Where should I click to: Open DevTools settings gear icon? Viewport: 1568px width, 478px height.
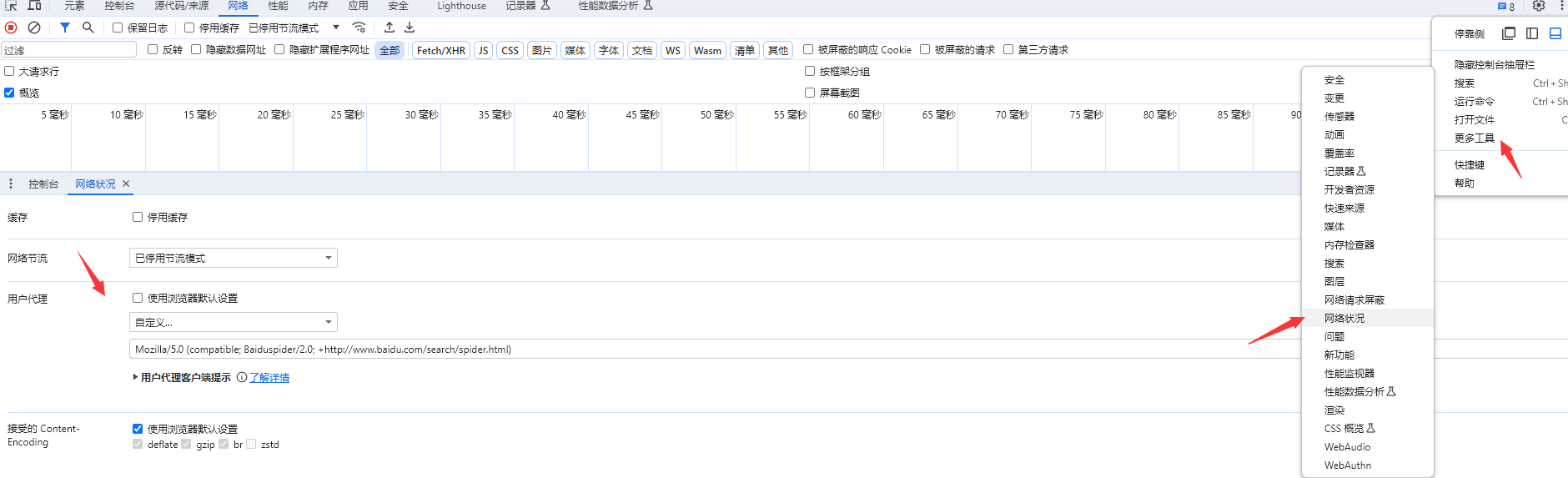tap(1539, 6)
